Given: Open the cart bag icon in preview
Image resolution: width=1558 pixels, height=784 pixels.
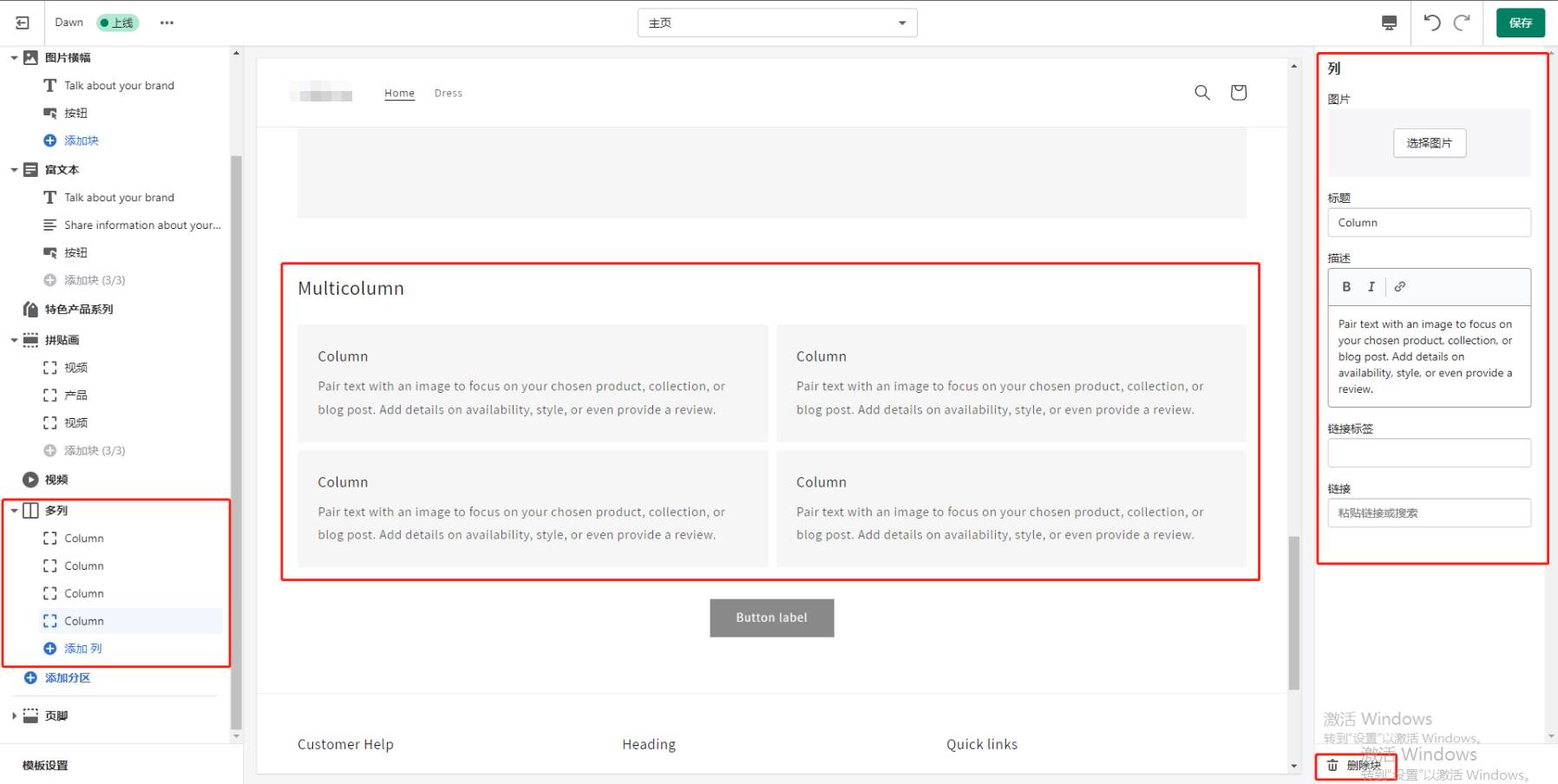Looking at the screenshot, I should tap(1239, 92).
